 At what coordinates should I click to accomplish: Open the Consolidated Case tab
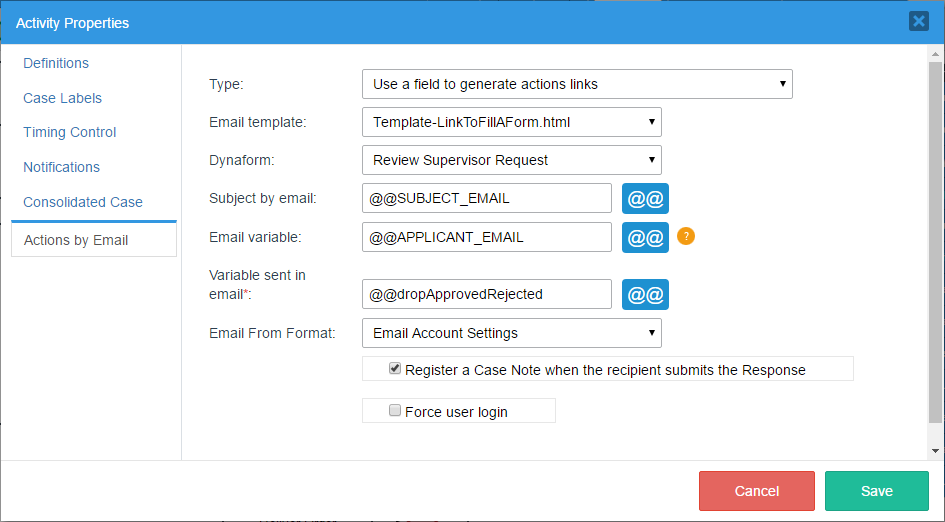[83, 202]
